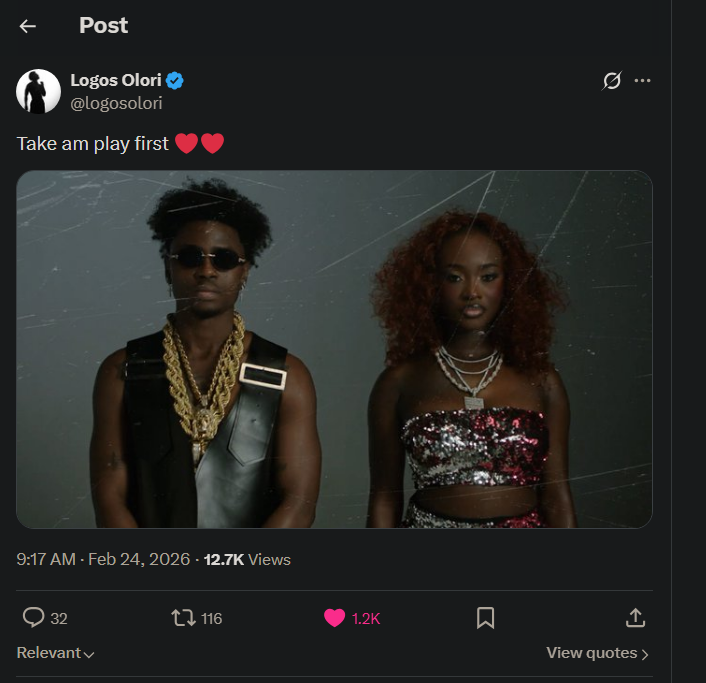This screenshot has width=706, height=683.
Task: Open the Logos Olori profile avatar
Action: point(39,91)
